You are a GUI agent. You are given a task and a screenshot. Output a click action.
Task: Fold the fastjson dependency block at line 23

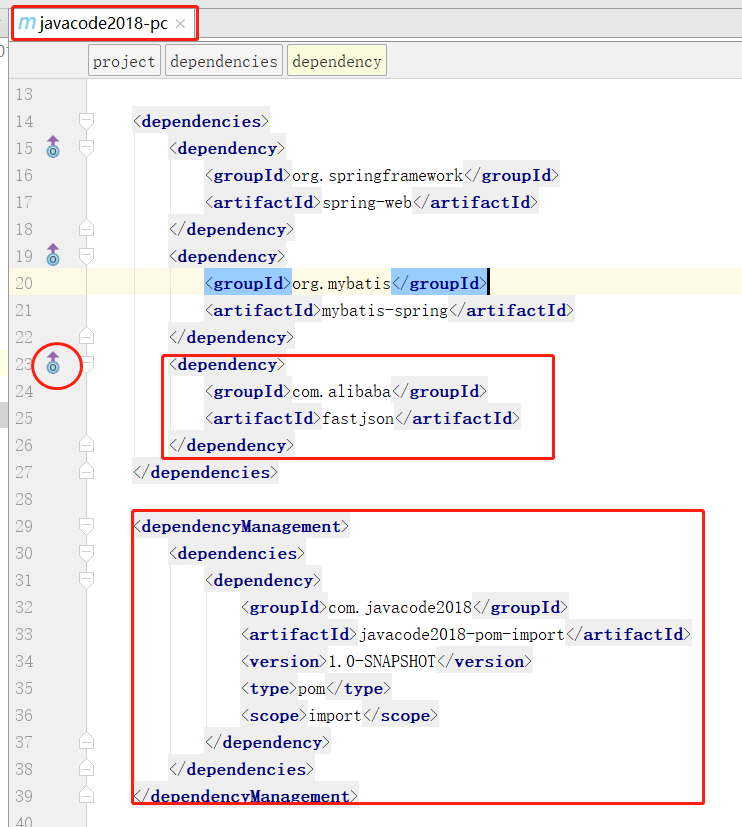(86, 365)
